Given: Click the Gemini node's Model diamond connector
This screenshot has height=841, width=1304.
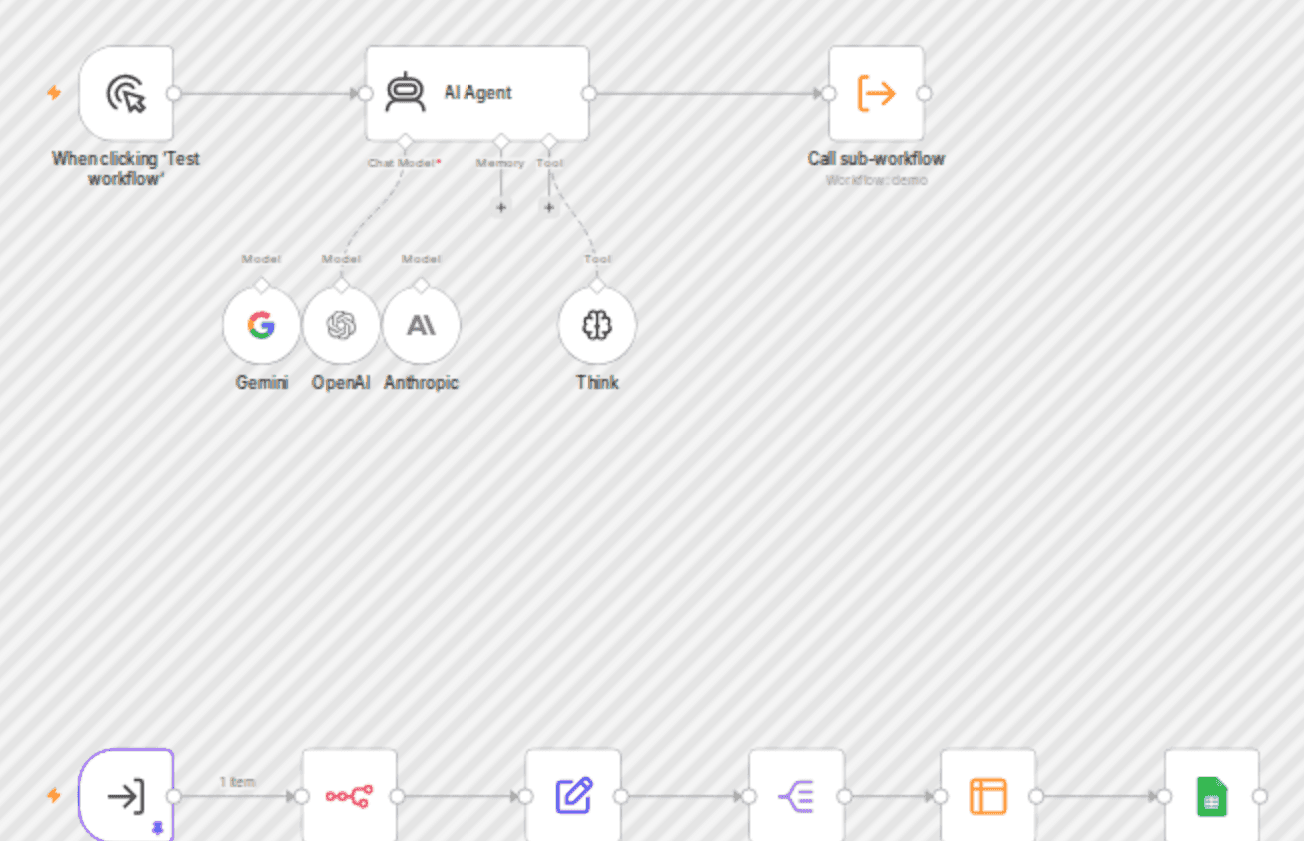Looking at the screenshot, I should click(x=261, y=285).
